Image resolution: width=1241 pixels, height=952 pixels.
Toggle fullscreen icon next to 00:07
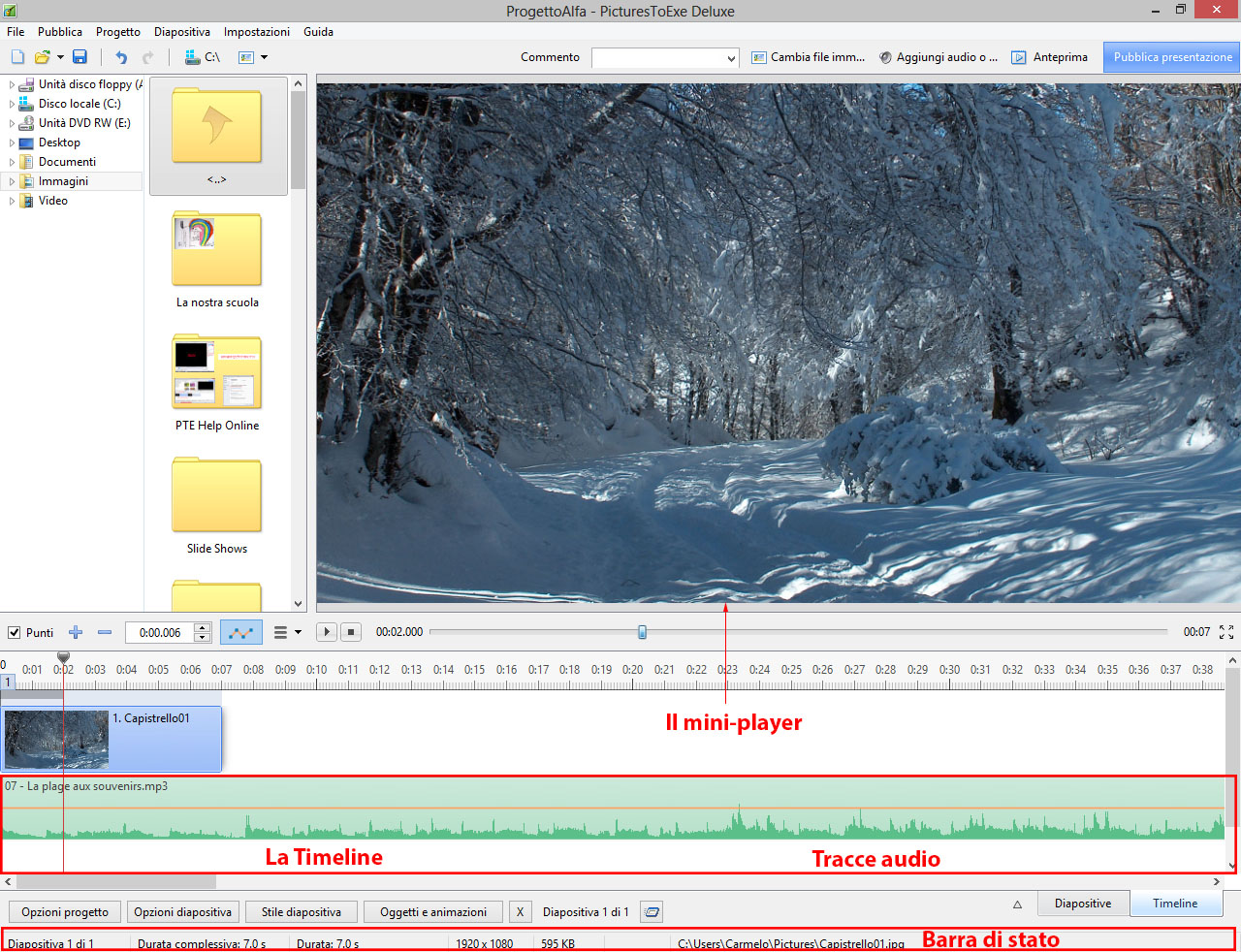pos(1226,632)
